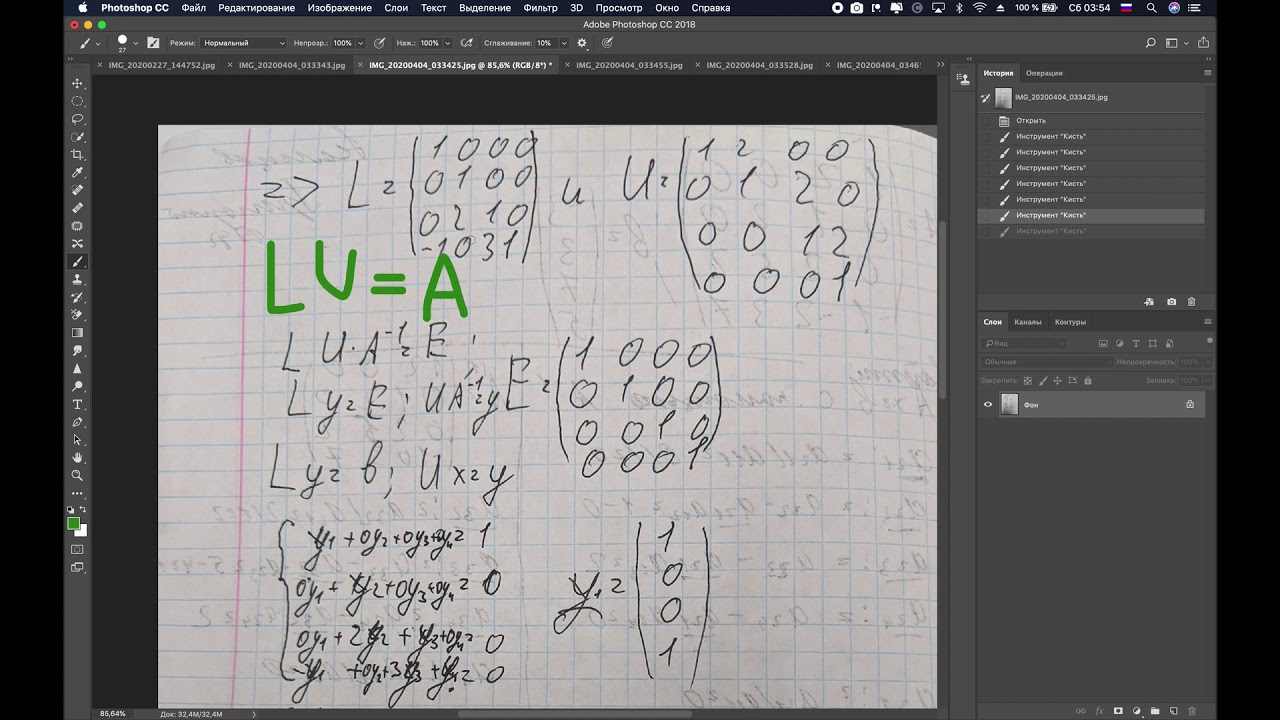
Task: Select the Gradient tool
Action: coord(77,333)
